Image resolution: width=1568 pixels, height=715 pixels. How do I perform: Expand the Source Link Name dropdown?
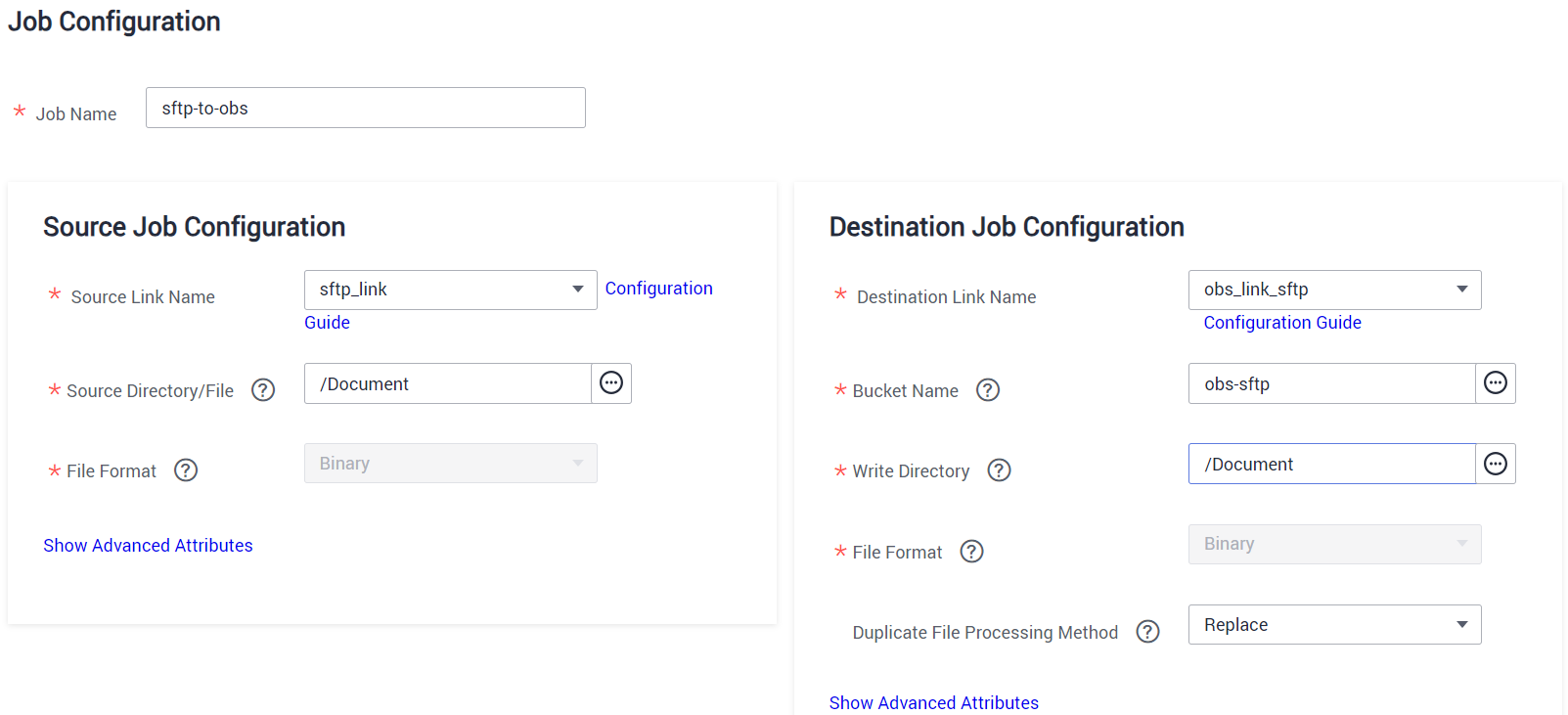pyautogui.click(x=450, y=290)
